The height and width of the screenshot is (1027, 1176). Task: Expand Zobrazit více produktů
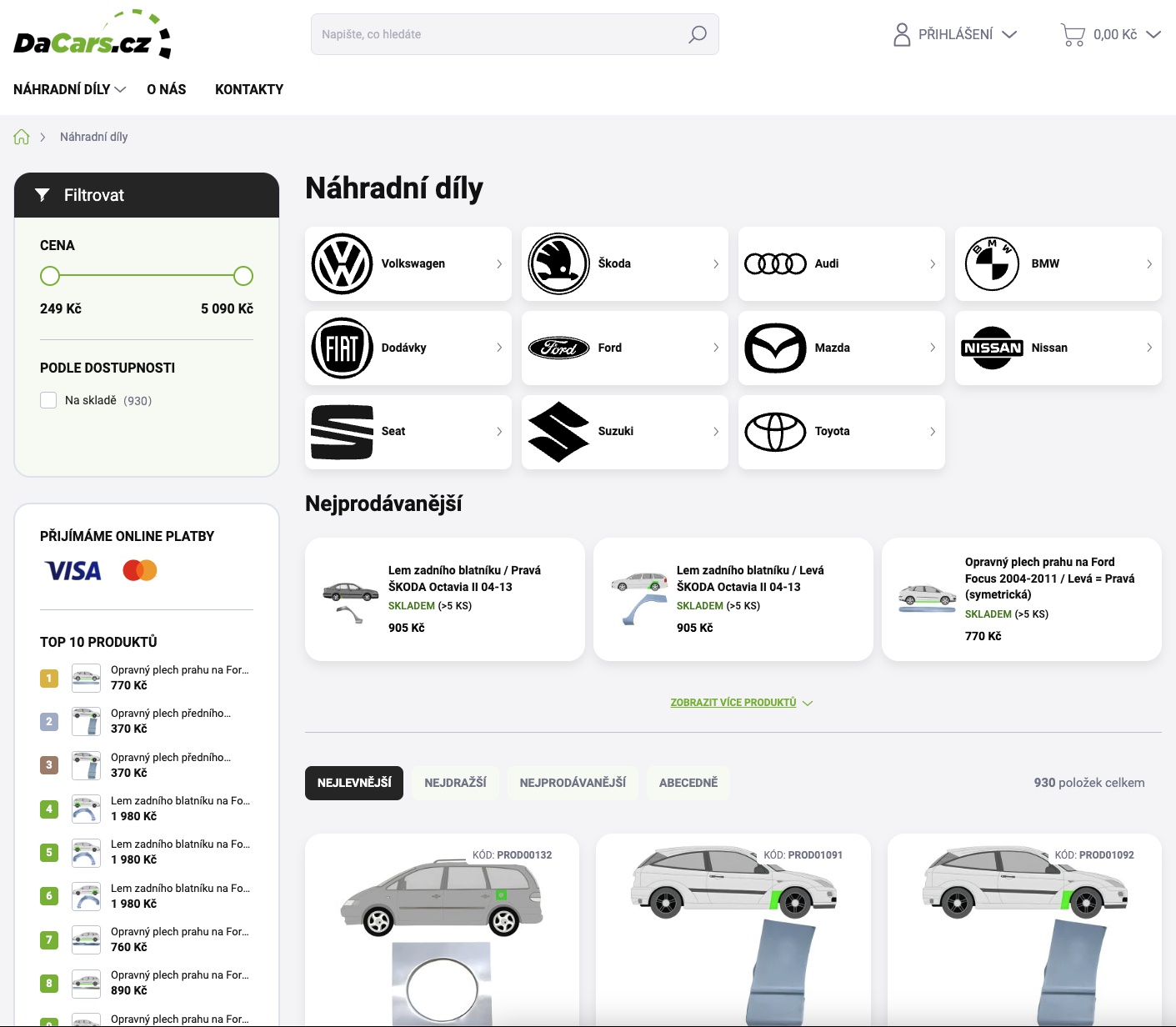tap(742, 703)
